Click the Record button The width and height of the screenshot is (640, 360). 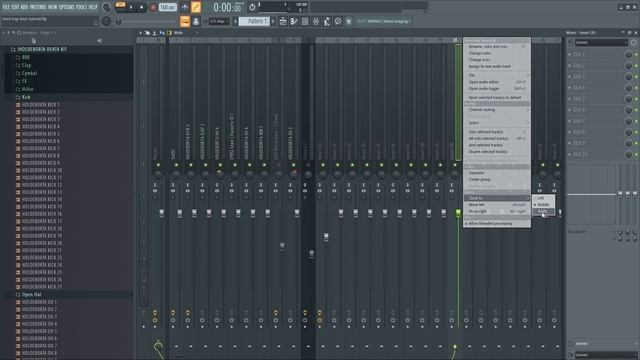point(153,7)
